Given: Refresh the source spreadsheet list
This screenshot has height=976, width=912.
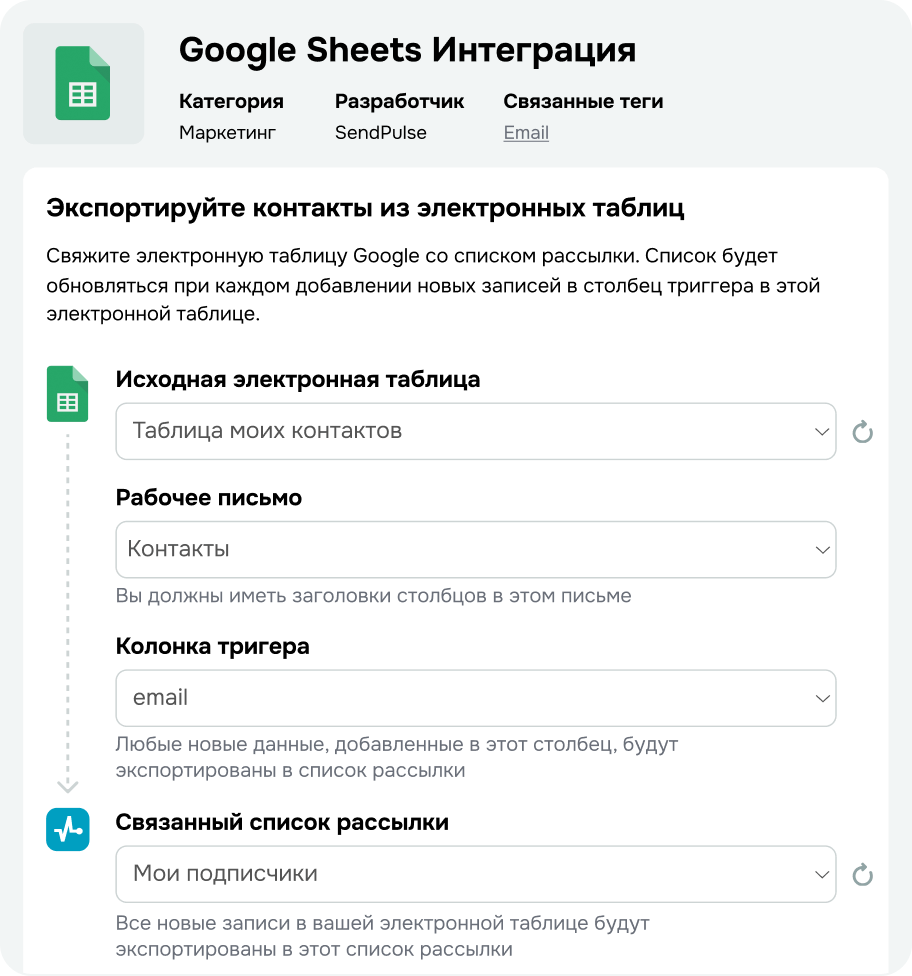Looking at the screenshot, I should pyautogui.click(x=862, y=432).
